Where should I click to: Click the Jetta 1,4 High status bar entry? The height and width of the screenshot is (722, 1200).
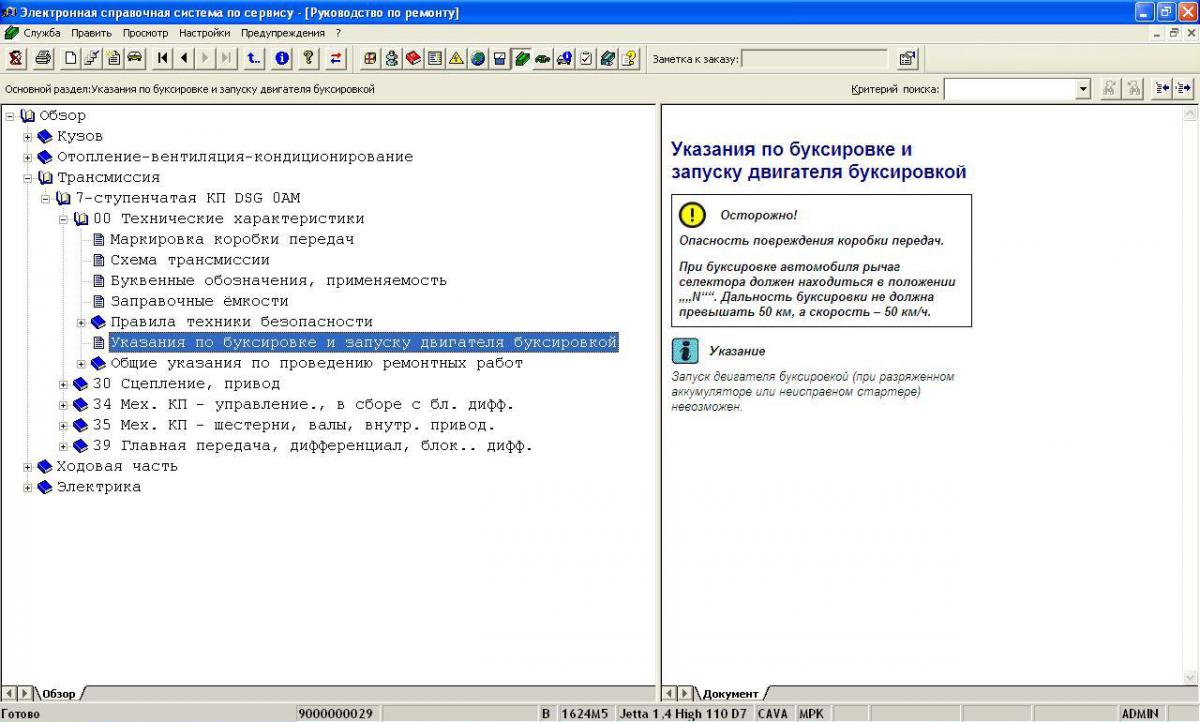pyautogui.click(x=683, y=714)
